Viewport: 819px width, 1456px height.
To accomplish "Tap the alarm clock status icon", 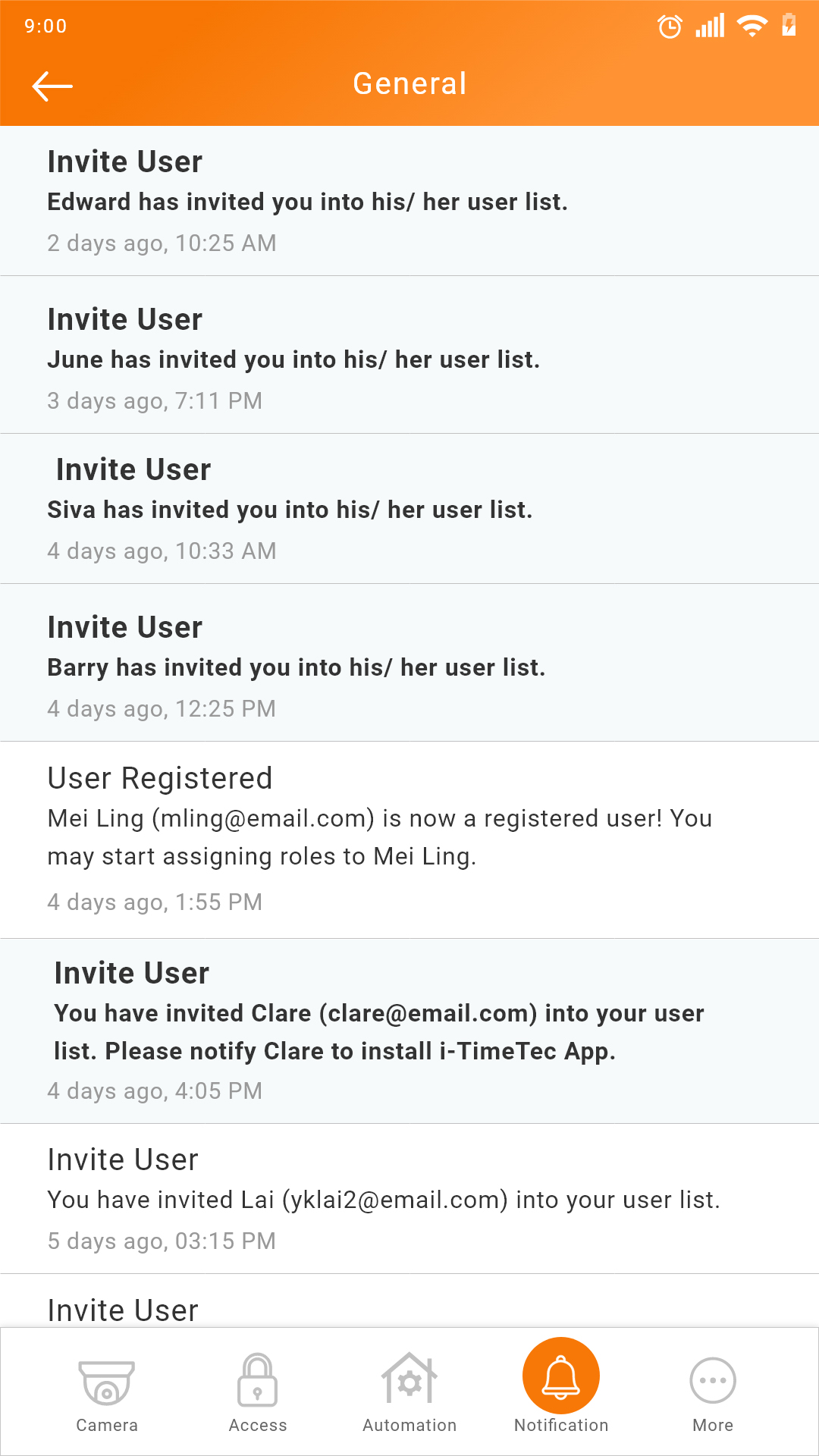I will click(670, 27).
